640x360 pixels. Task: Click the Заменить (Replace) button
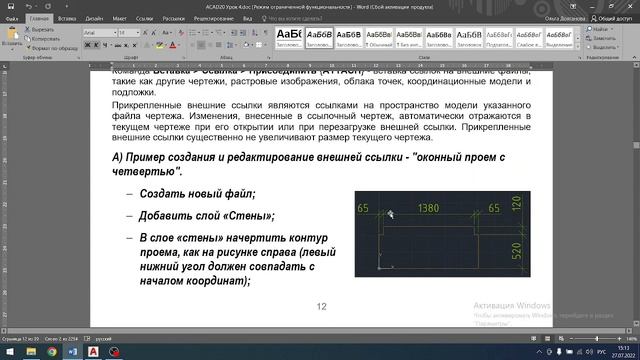(601, 38)
